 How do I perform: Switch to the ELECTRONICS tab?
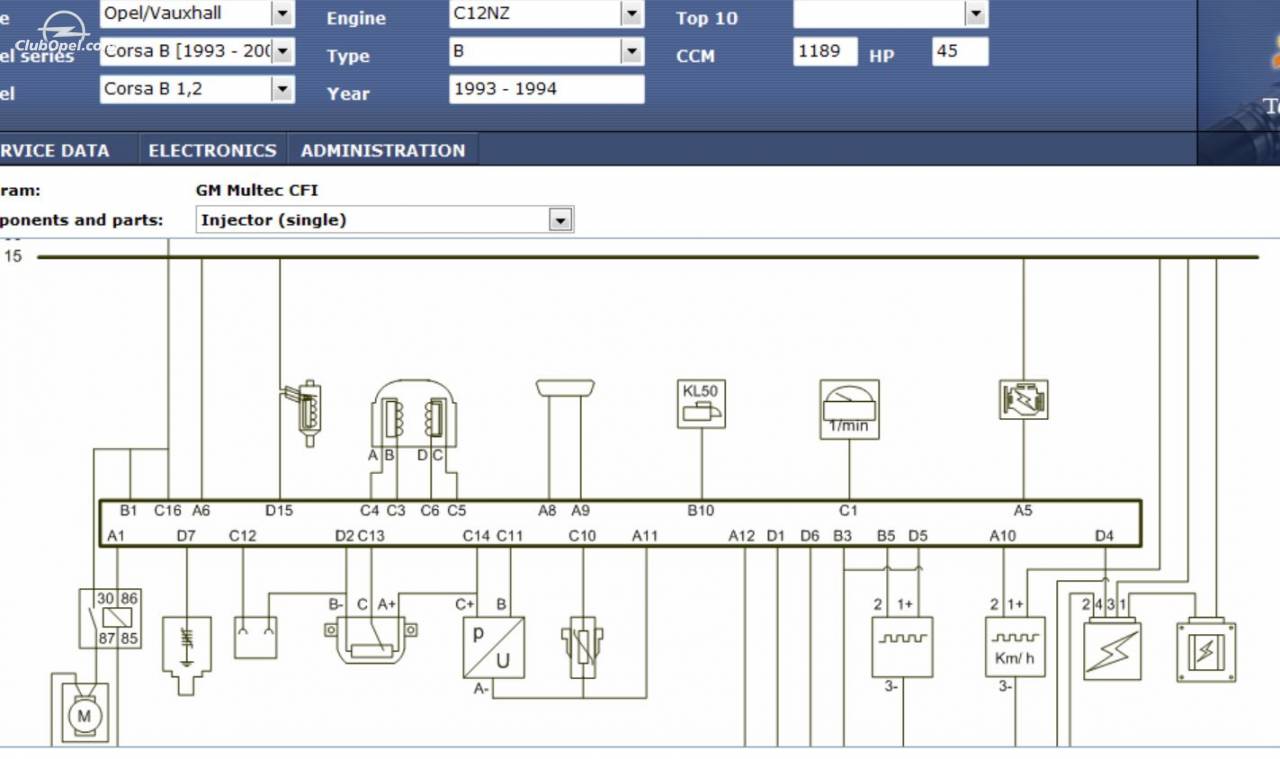pos(212,150)
